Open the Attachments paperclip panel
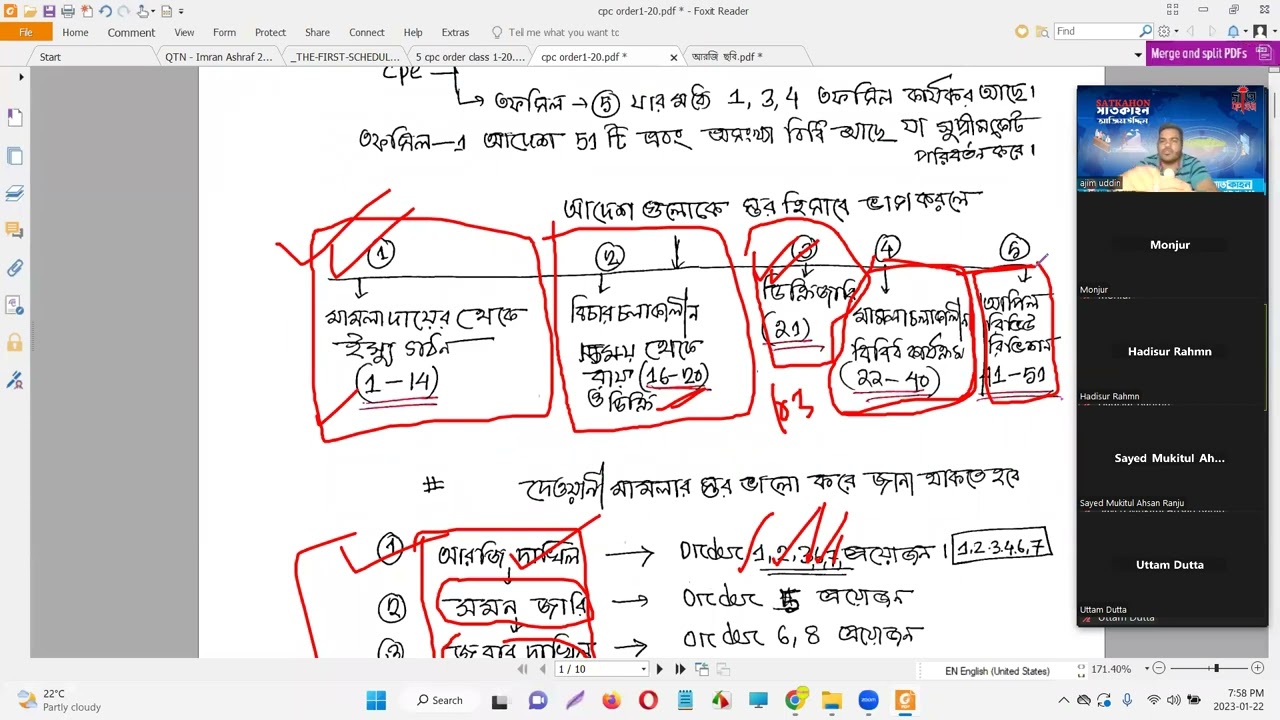The image size is (1280, 720). (15, 268)
